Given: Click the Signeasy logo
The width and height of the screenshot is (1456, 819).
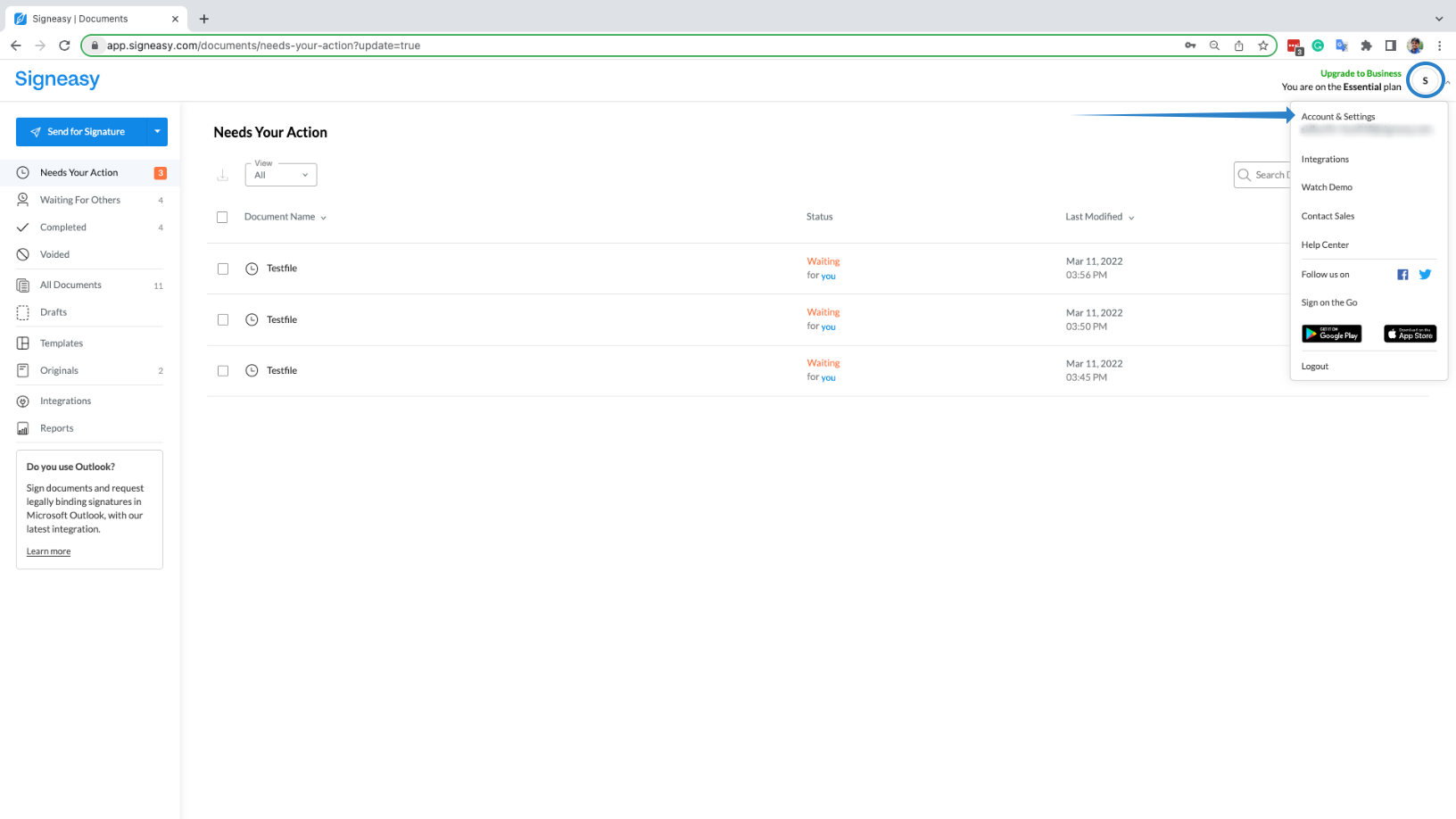Looking at the screenshot, I should [57, 79].
